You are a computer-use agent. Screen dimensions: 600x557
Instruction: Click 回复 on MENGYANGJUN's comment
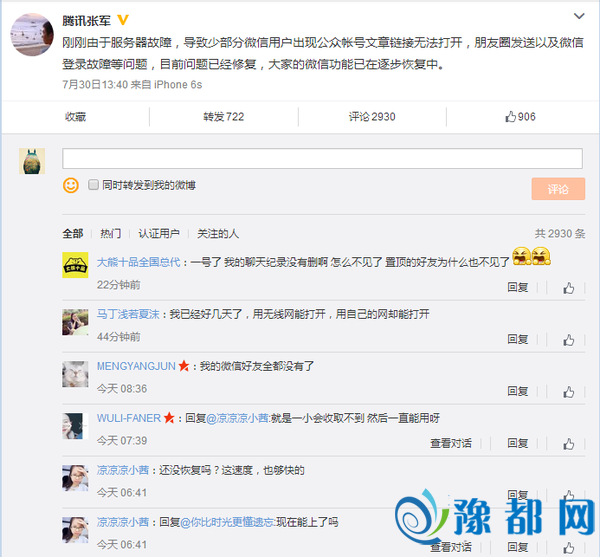coord(517,389)
